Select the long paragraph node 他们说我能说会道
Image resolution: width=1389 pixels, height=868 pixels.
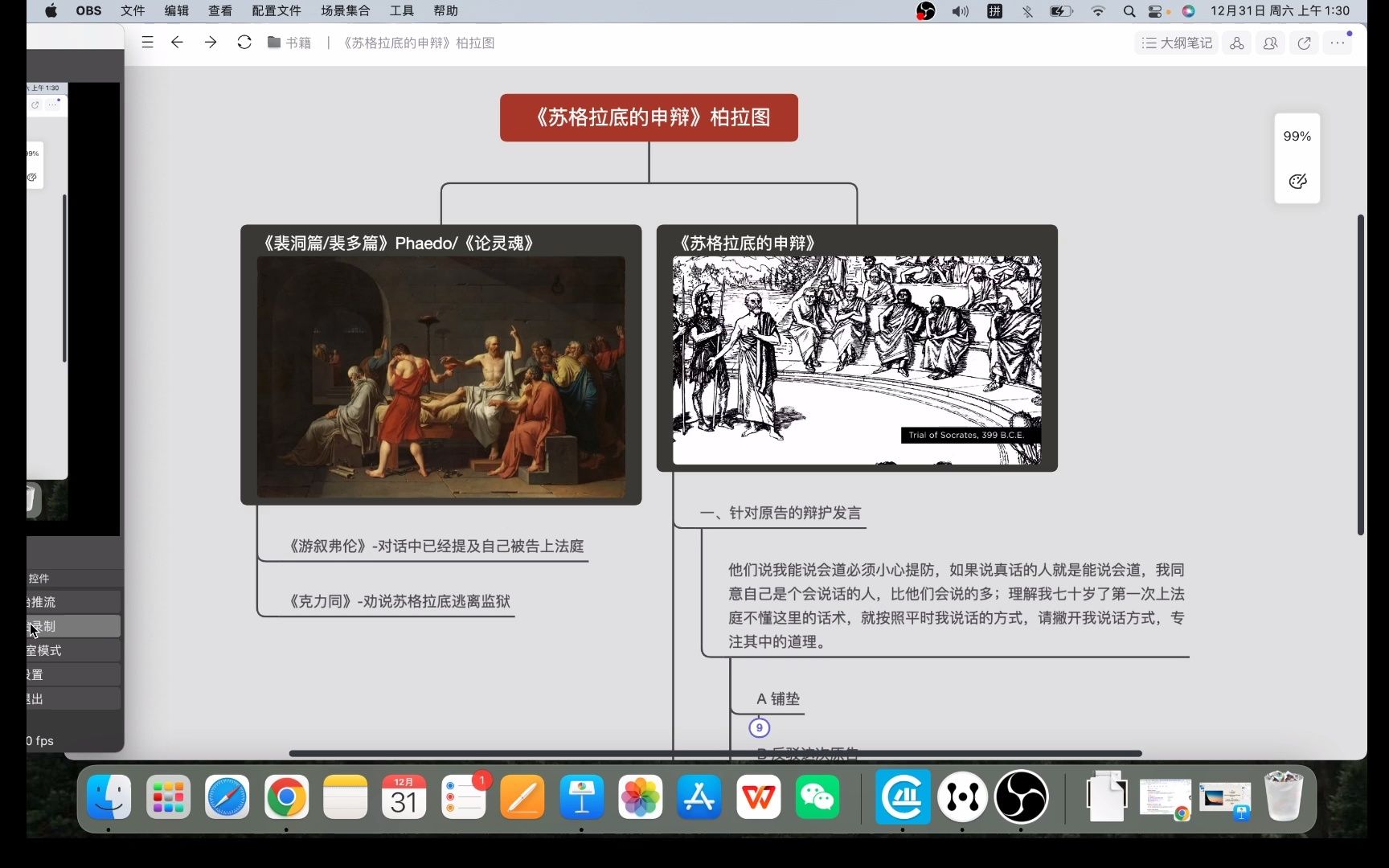pyautogui.click(x=956, y=606)
